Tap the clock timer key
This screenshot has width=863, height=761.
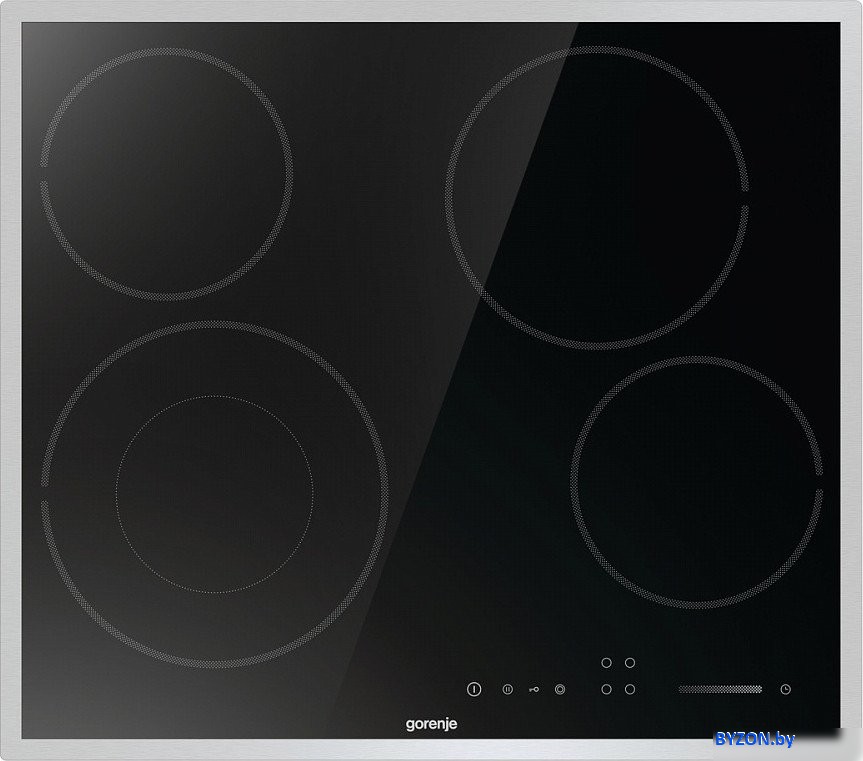[x=785, y=689]
